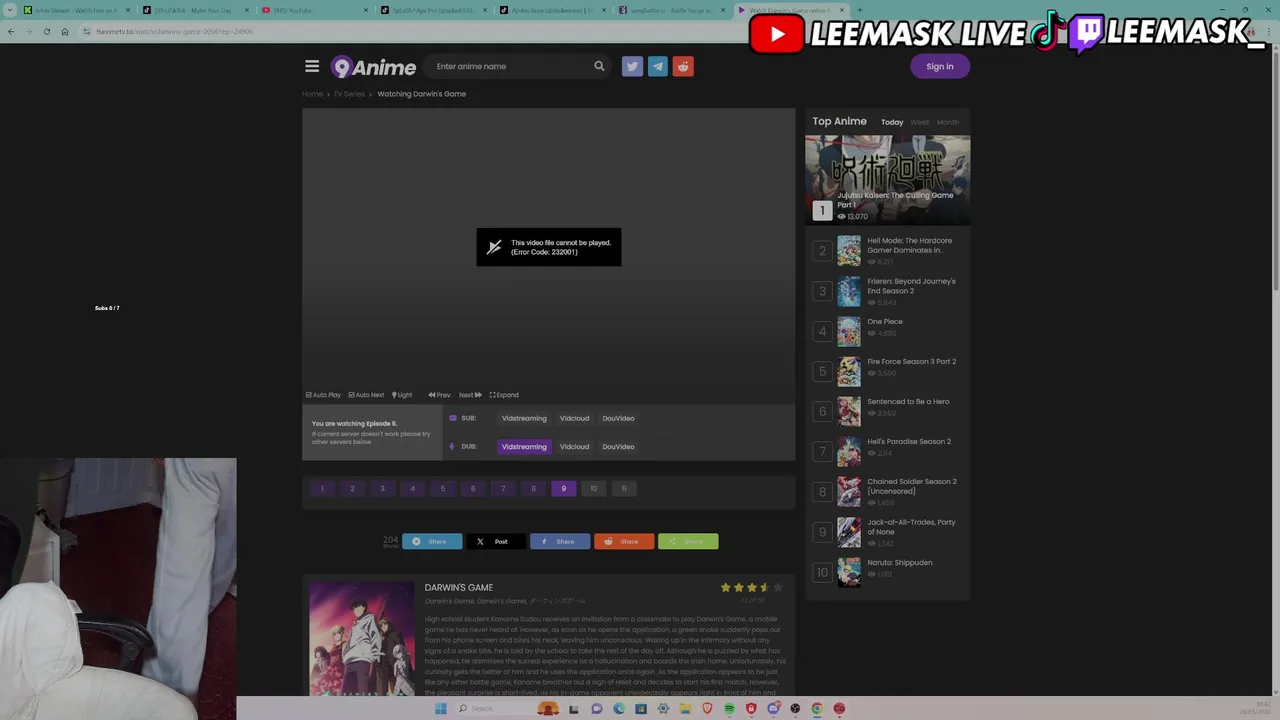Open the Reddit social icon in header
This screenshot has width=1280, height=720.
click(x=683, y=66)
